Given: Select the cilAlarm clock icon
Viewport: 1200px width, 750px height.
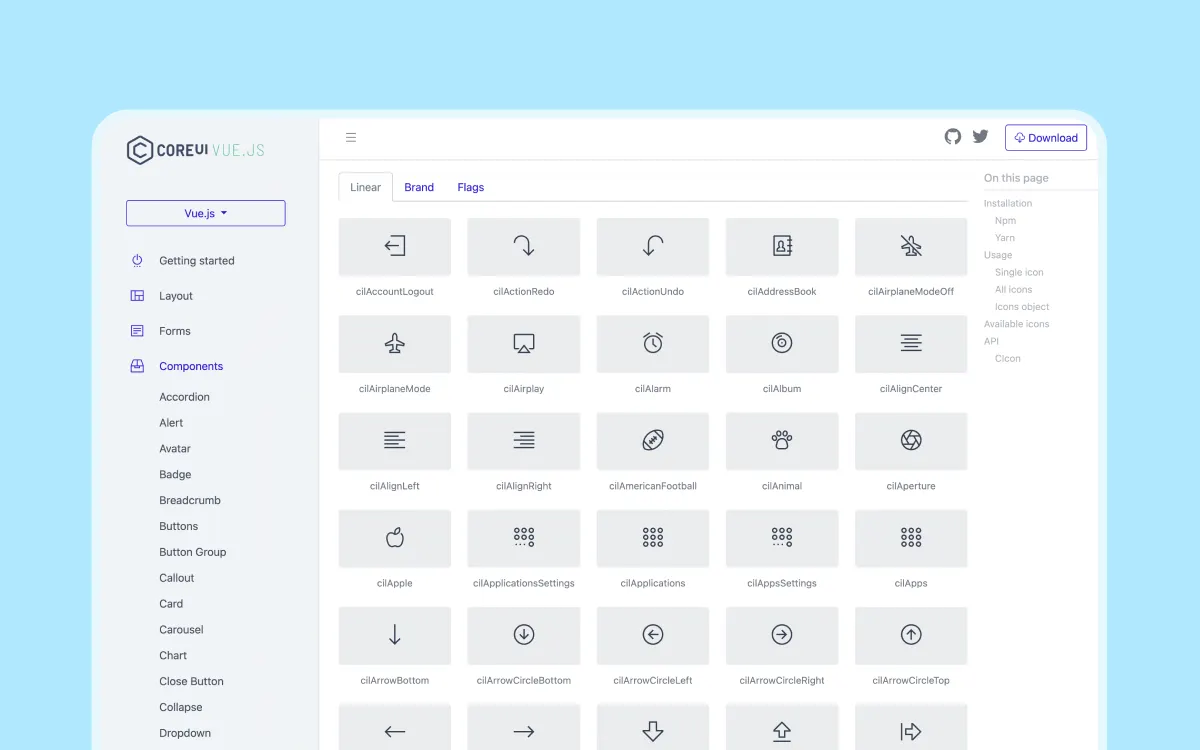Looking at the screenshot, I should 652,343.
